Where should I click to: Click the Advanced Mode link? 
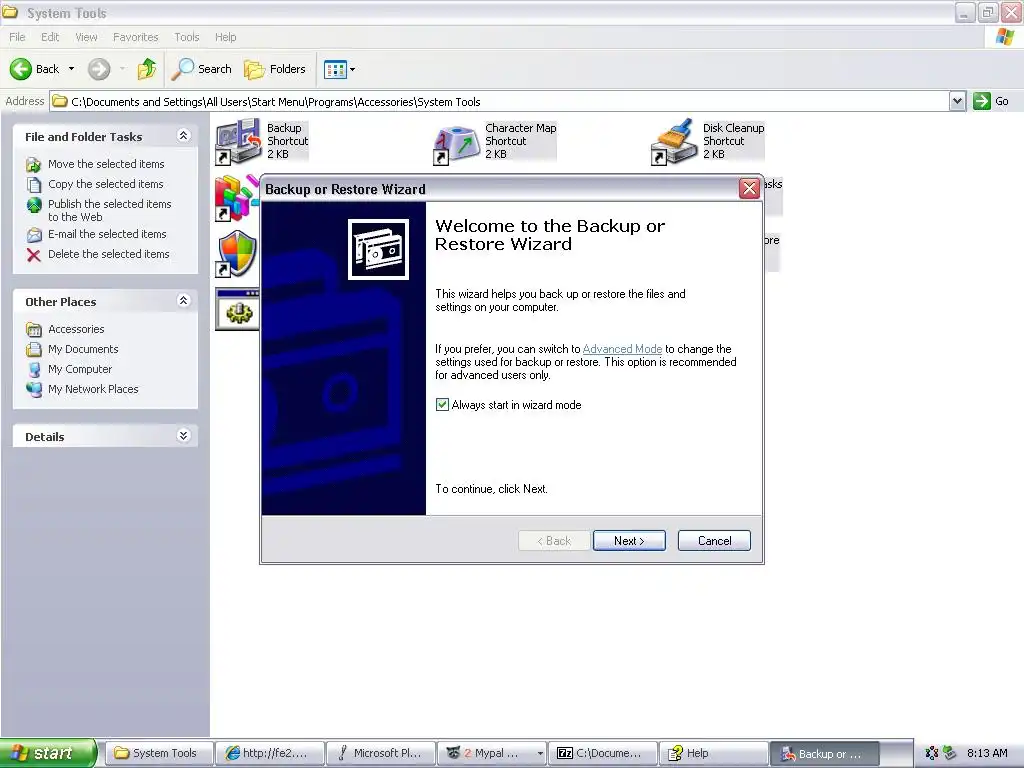622,349
